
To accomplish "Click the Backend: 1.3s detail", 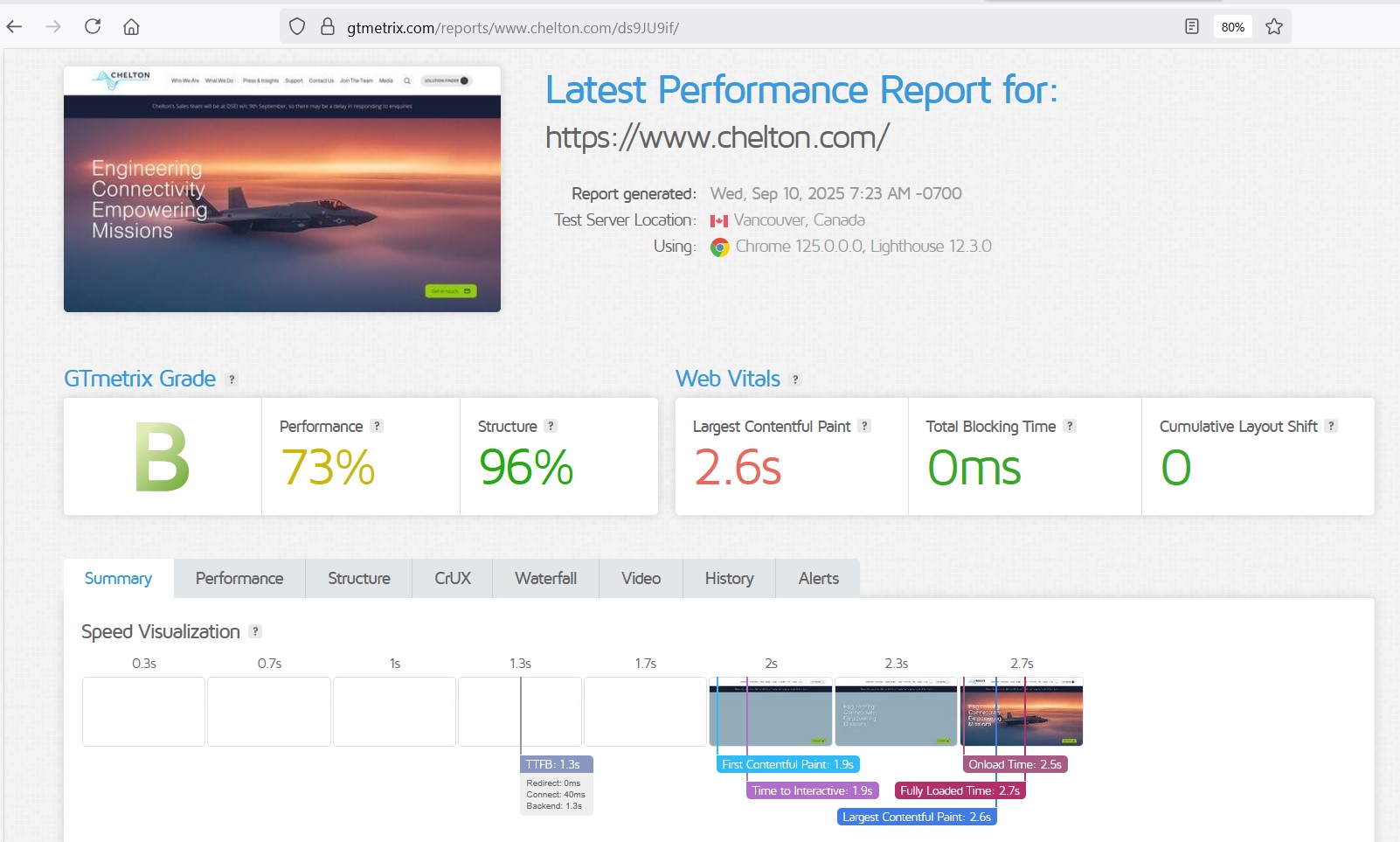I will 554,806.
